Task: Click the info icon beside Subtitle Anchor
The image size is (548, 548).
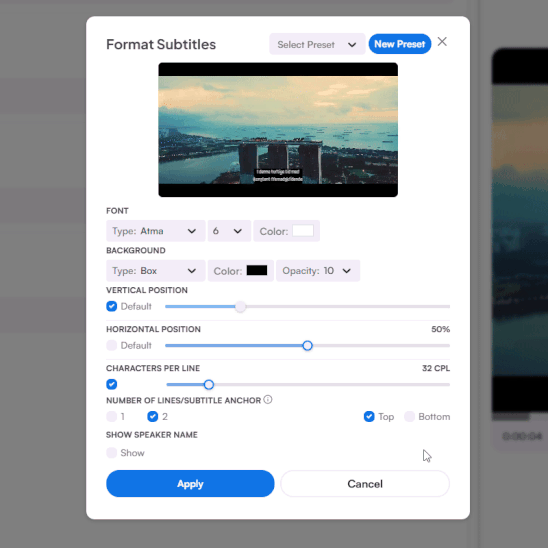Action: click(268, 399)
